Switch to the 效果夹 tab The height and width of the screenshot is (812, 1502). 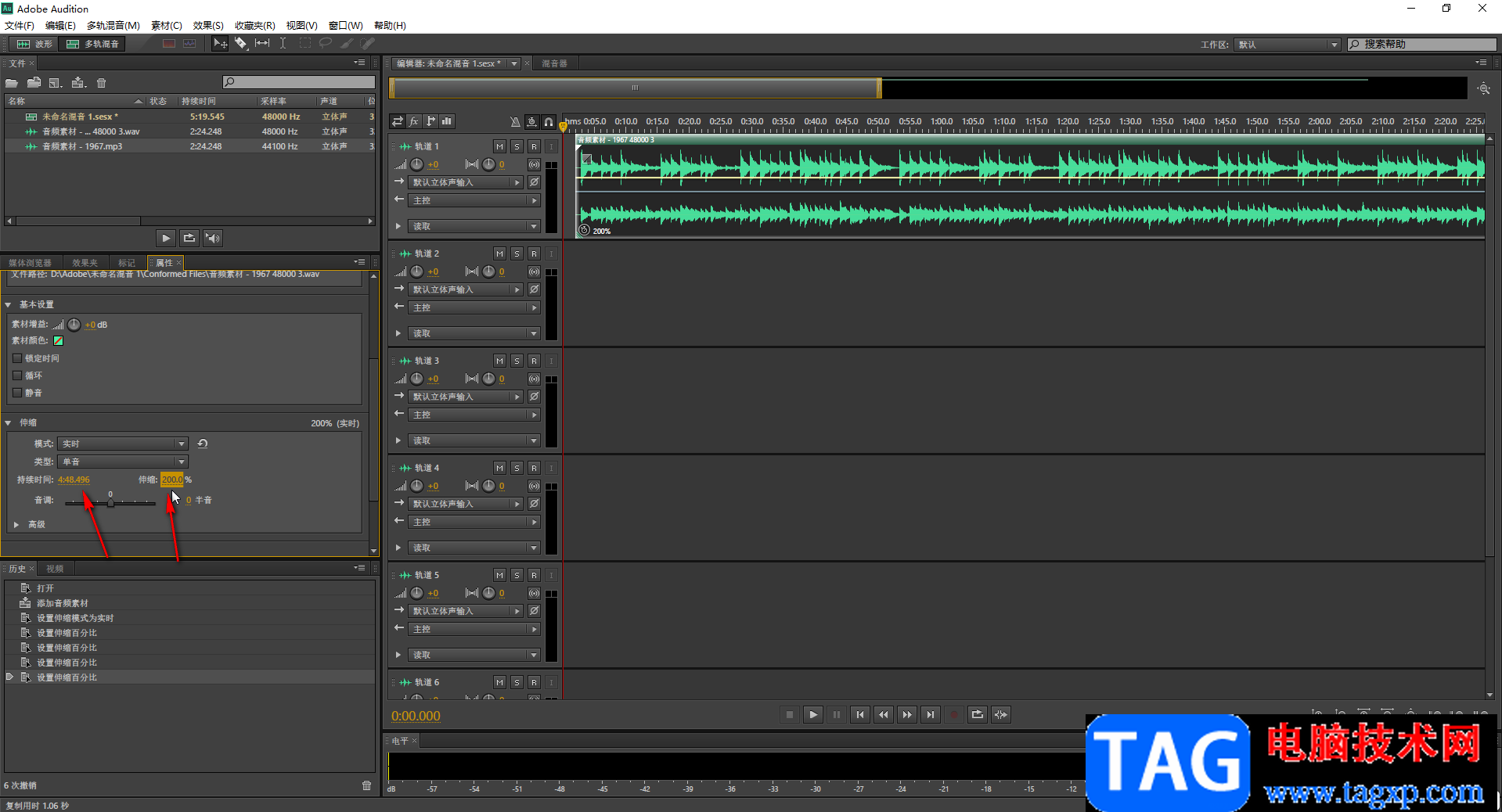click(85, 263)
